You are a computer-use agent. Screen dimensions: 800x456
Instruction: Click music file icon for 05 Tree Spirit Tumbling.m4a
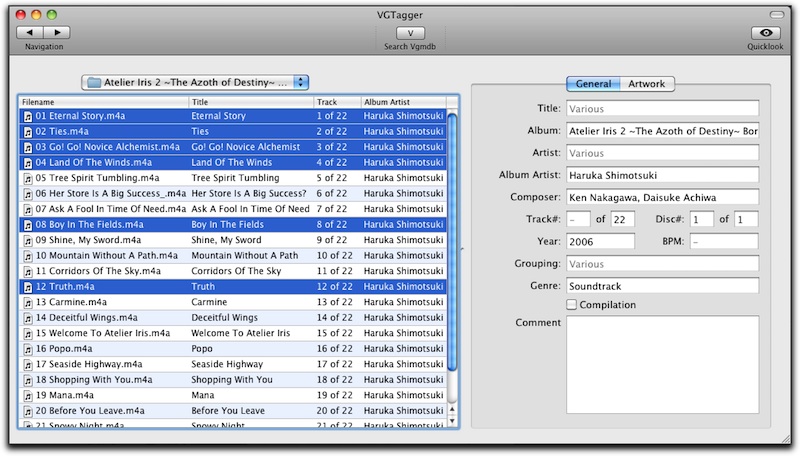click(x=28, y=178)
